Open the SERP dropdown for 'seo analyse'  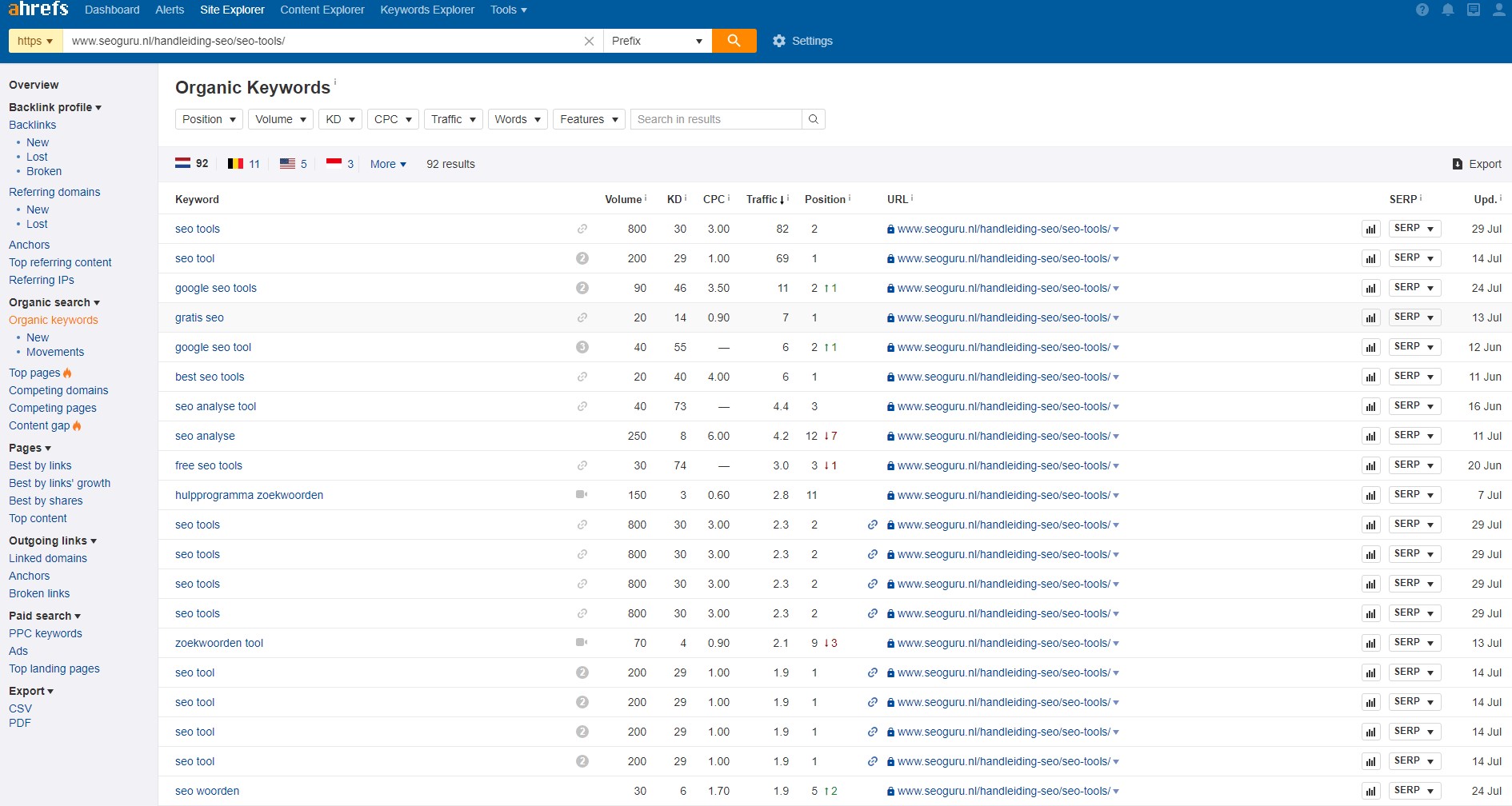(x=1414, y=436)
